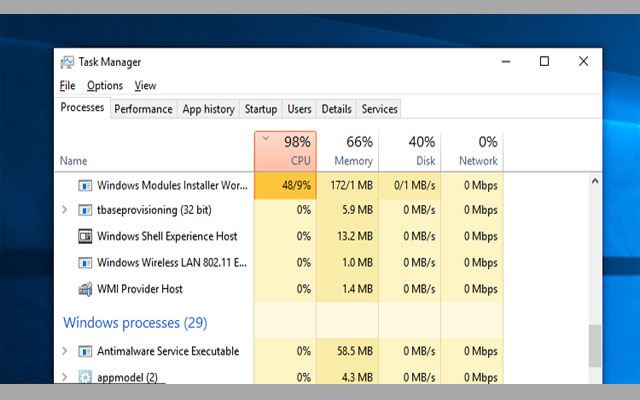
Task: Click the Task Manager title bar icon
Action: pos(67,61)
